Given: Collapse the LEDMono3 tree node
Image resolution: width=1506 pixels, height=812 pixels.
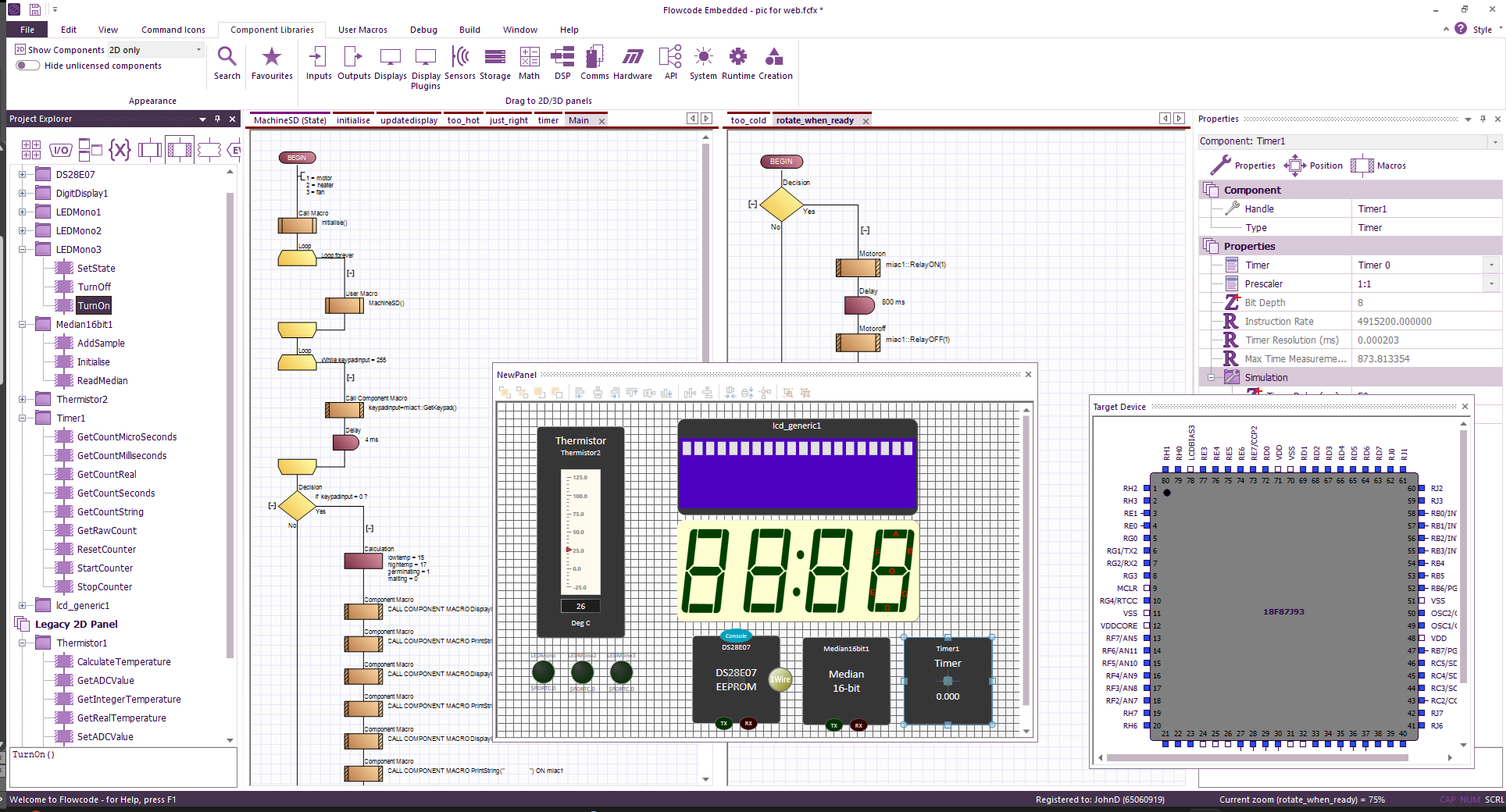Looking at the screenshot, I should click(23, 250).
